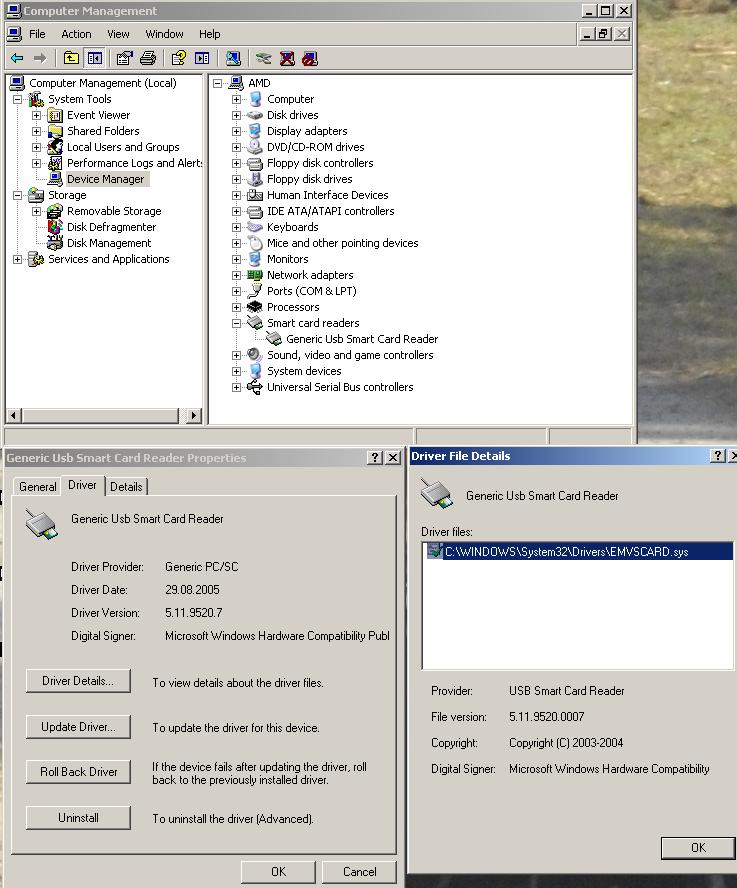737x888 pixels.
Task: Expand the Disk drives category
Action: 236,116
